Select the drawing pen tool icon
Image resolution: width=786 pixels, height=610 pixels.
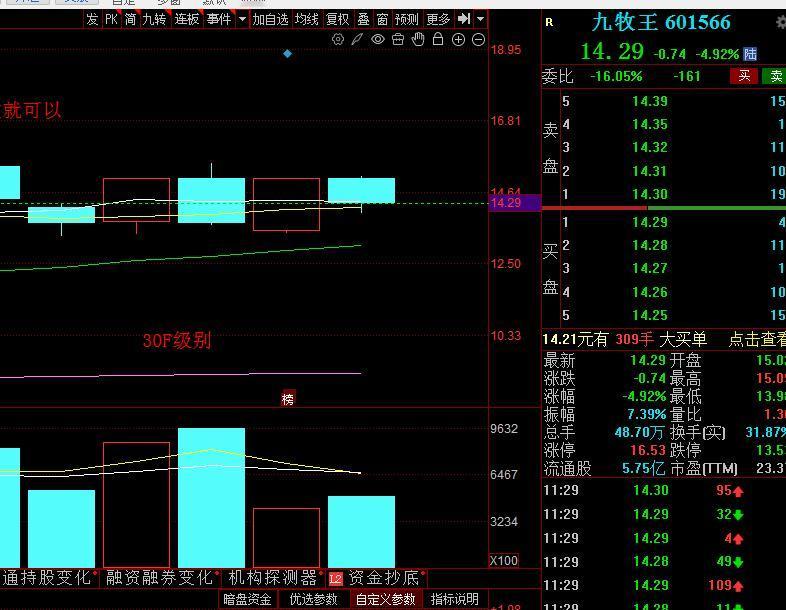point(357,40)
